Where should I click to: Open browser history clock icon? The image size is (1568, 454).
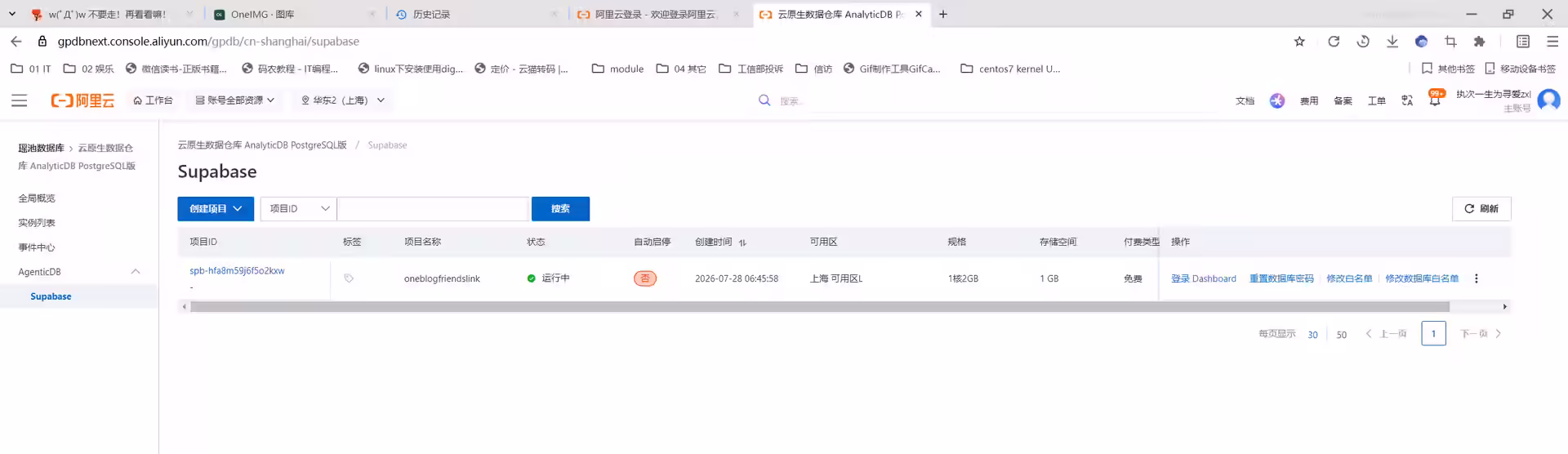tap(1363, 41)
